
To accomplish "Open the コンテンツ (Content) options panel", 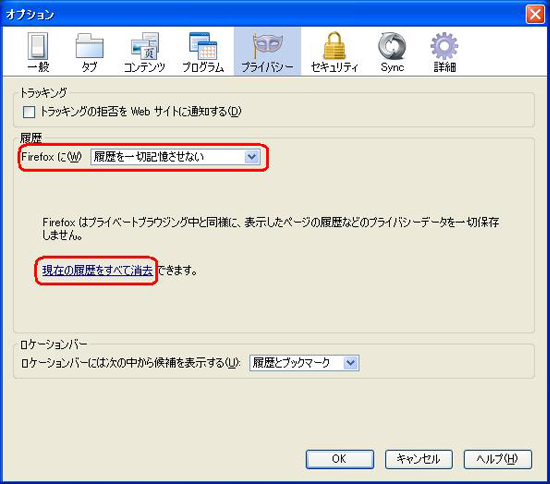I will click(x=145, y=52).
